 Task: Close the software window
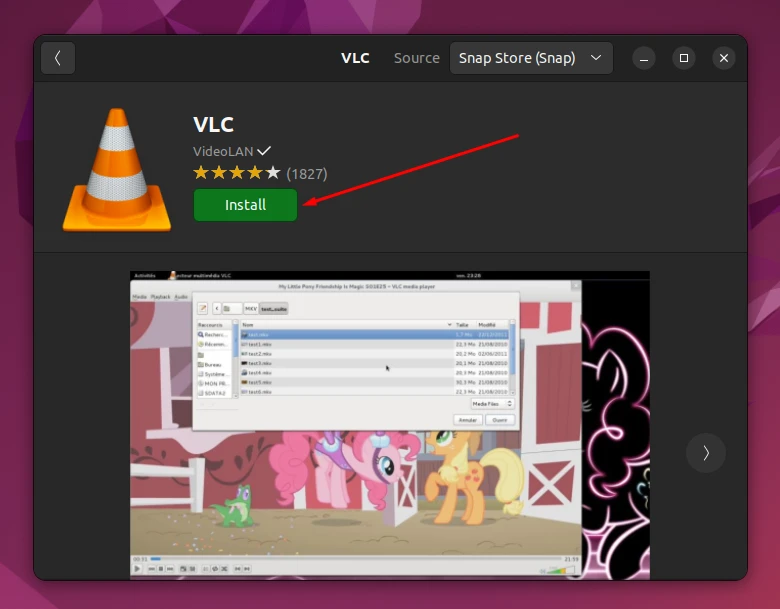click(x=724, y=58)
